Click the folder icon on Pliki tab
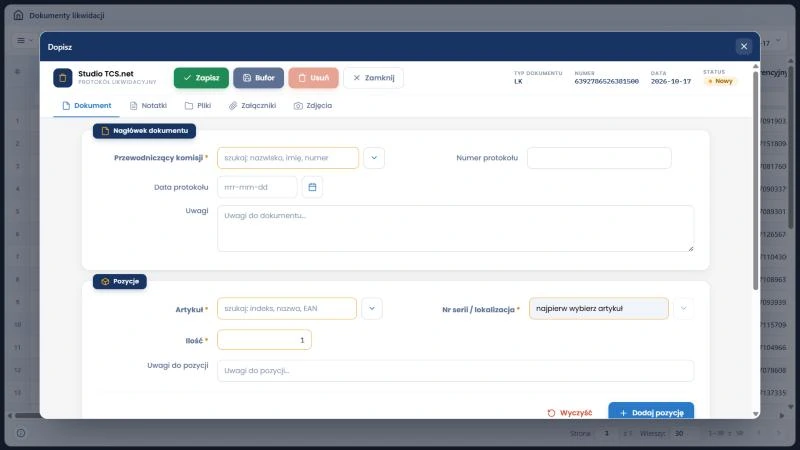 189,106
